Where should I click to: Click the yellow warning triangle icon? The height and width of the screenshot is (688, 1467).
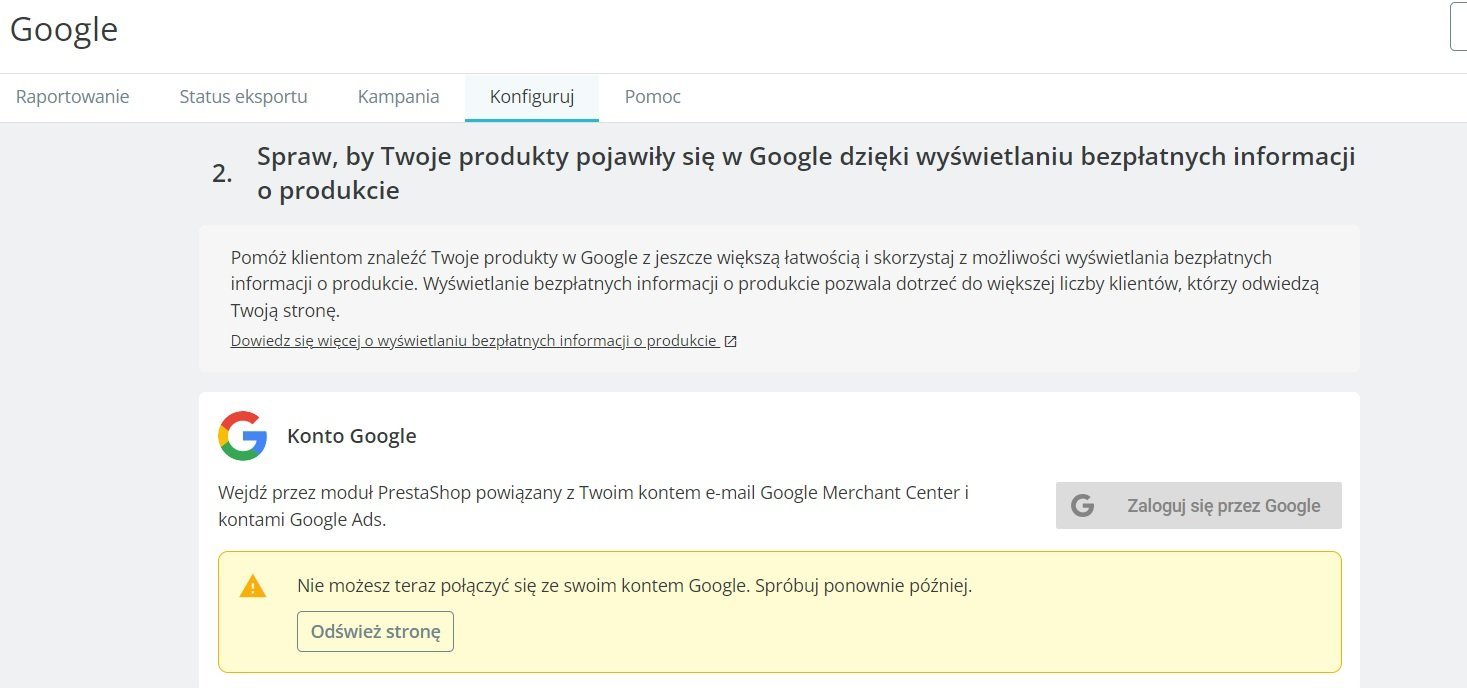(253, 586)
